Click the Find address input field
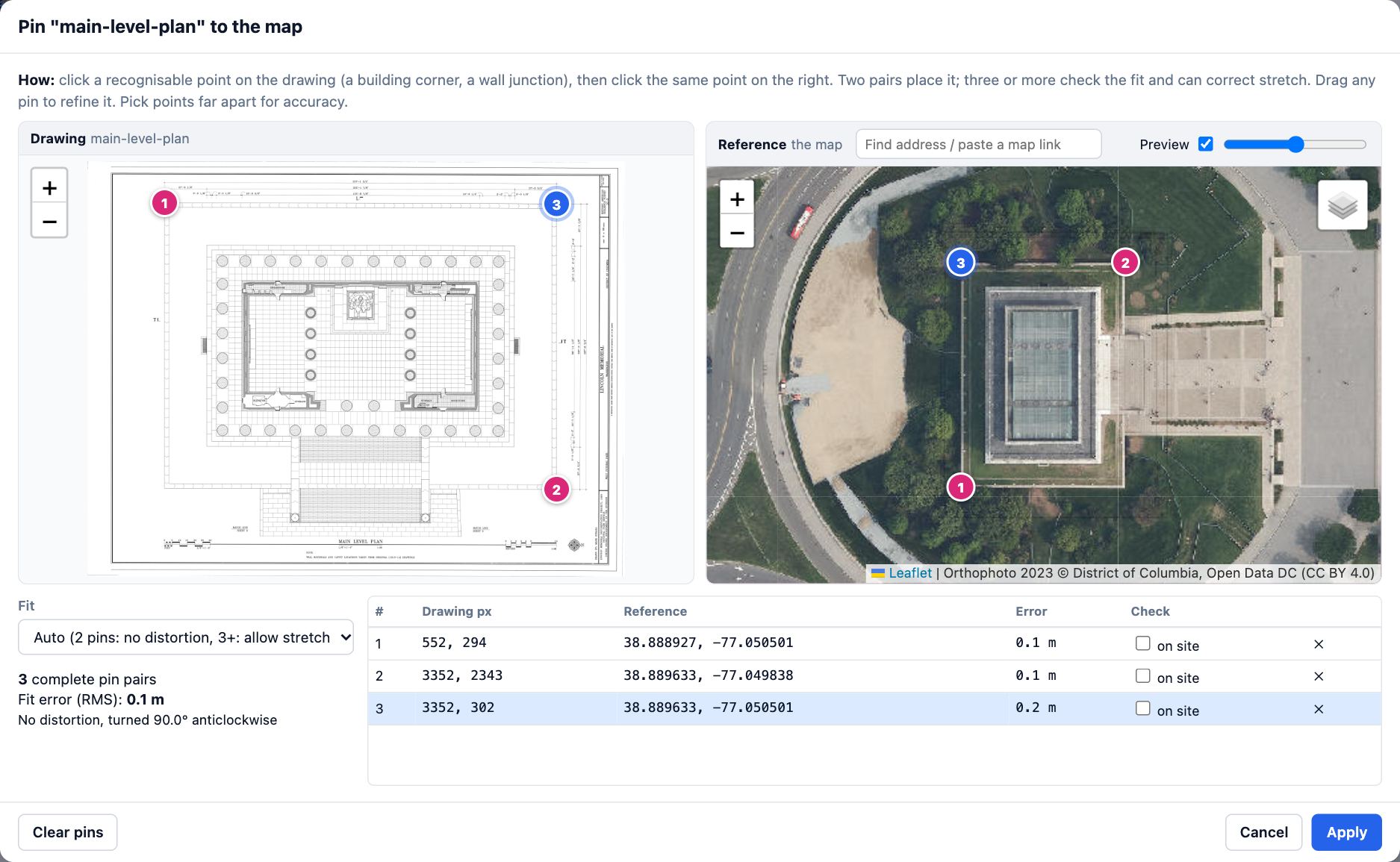Image resolution: width=1400 pixels, height=862 pixels. tap(978, 144)
